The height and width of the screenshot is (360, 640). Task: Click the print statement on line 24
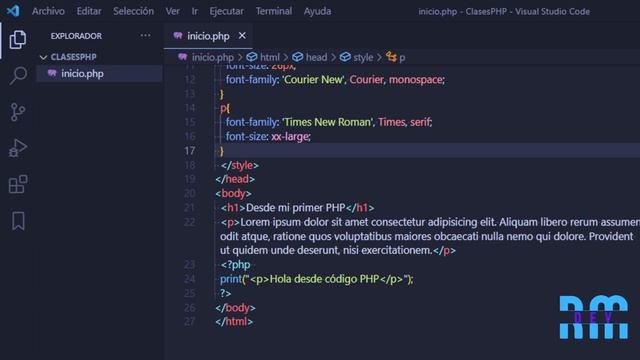pyautogui.click(x=316, y=279)
